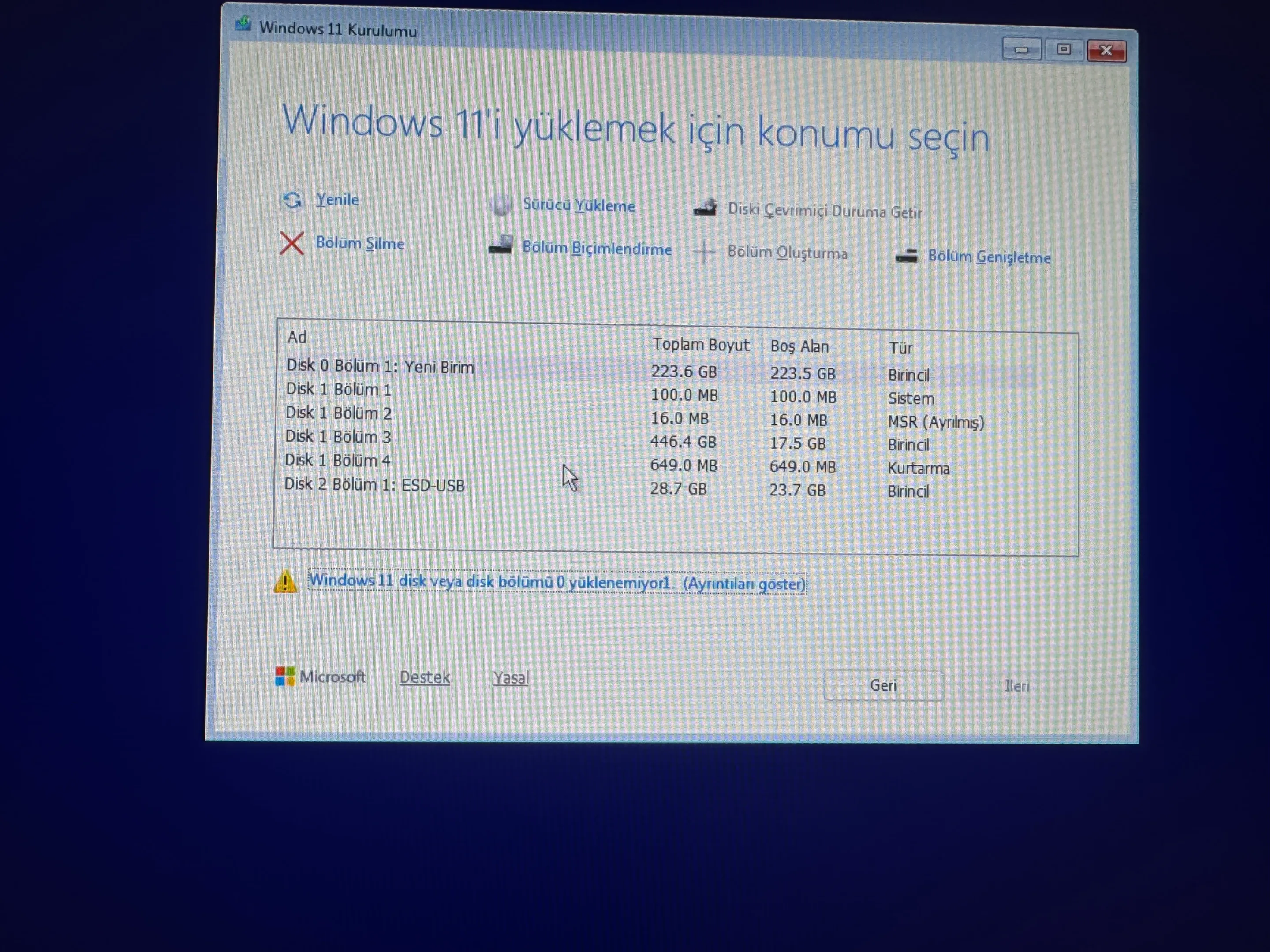Screen dimensions: 1270x952
Task: Click the Kurtarma type cell
Action: [x=919, y=468]
